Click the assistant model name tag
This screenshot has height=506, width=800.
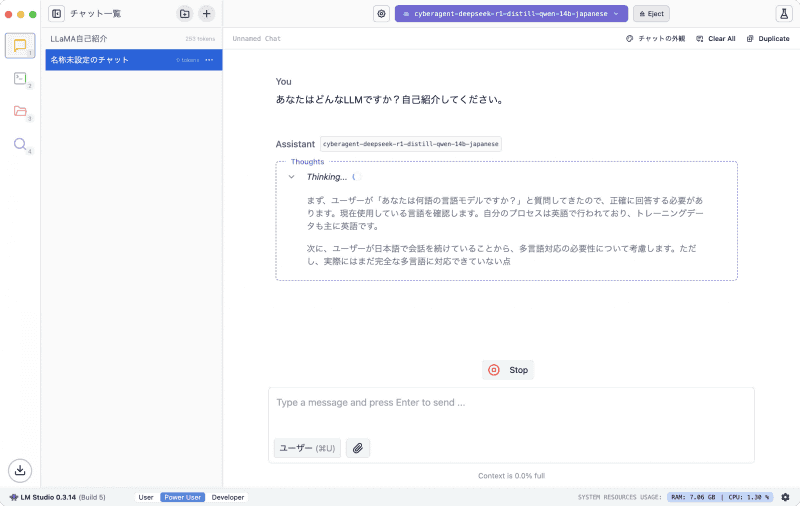[411, 144]
